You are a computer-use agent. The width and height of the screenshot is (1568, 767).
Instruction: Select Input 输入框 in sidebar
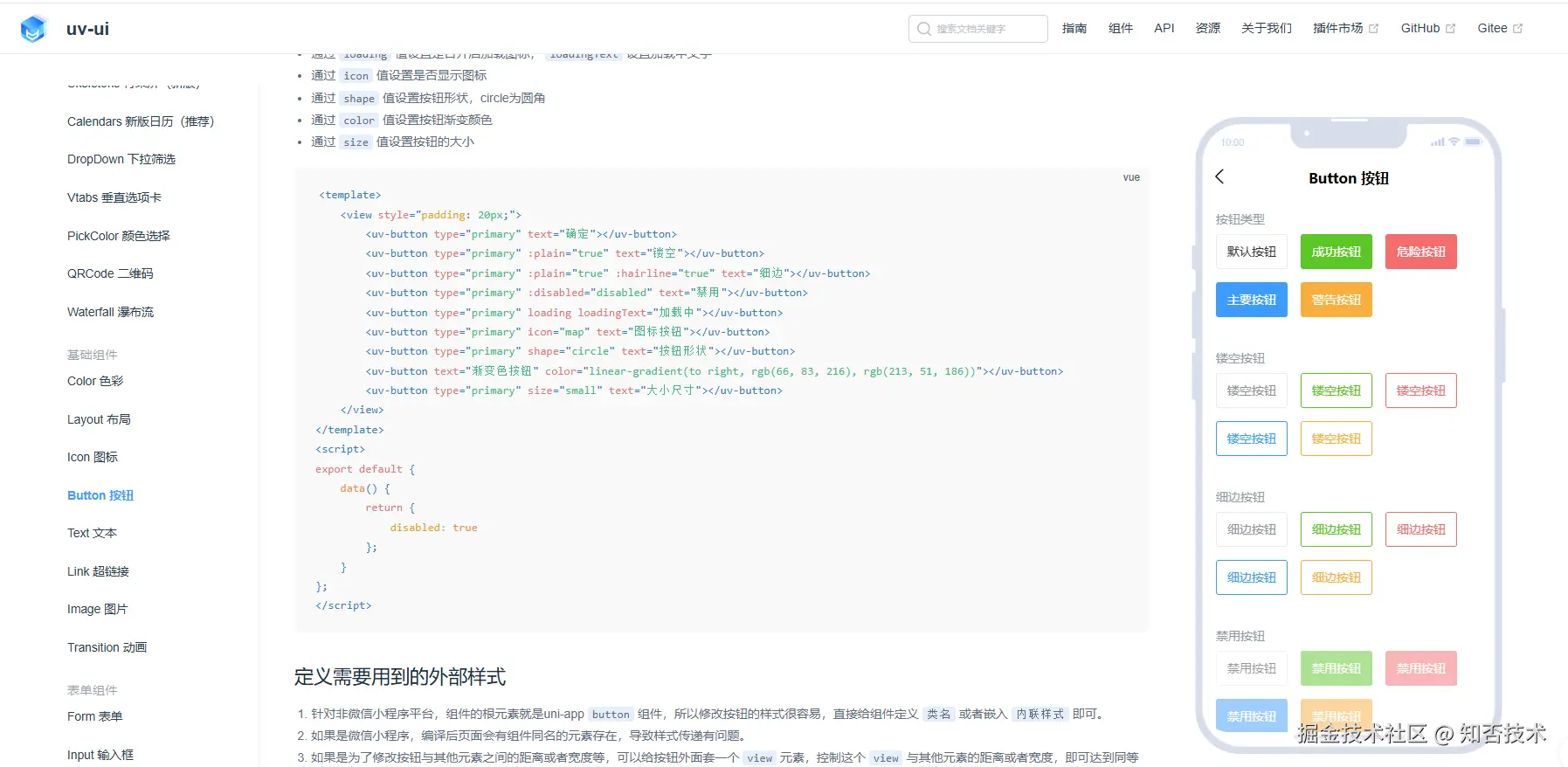pos(100,755)
